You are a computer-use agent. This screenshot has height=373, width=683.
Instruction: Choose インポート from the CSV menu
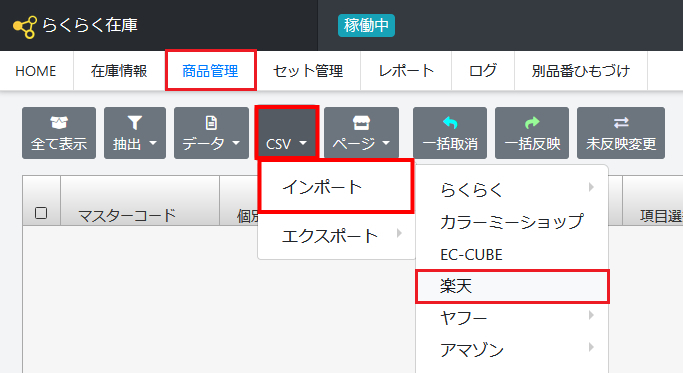(x=336, y=187)
